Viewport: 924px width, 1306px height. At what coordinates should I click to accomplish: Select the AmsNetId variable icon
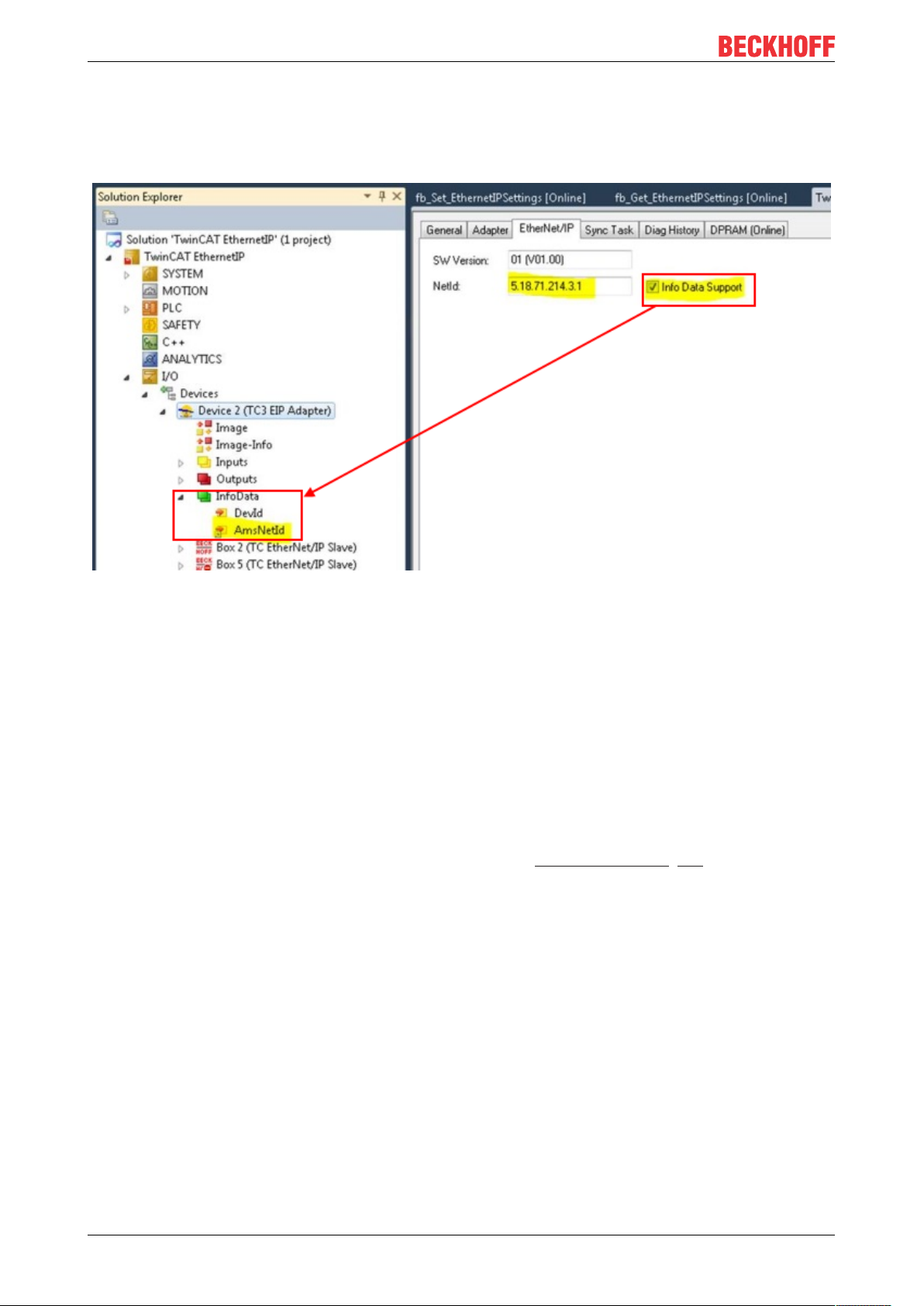(221, 531)
